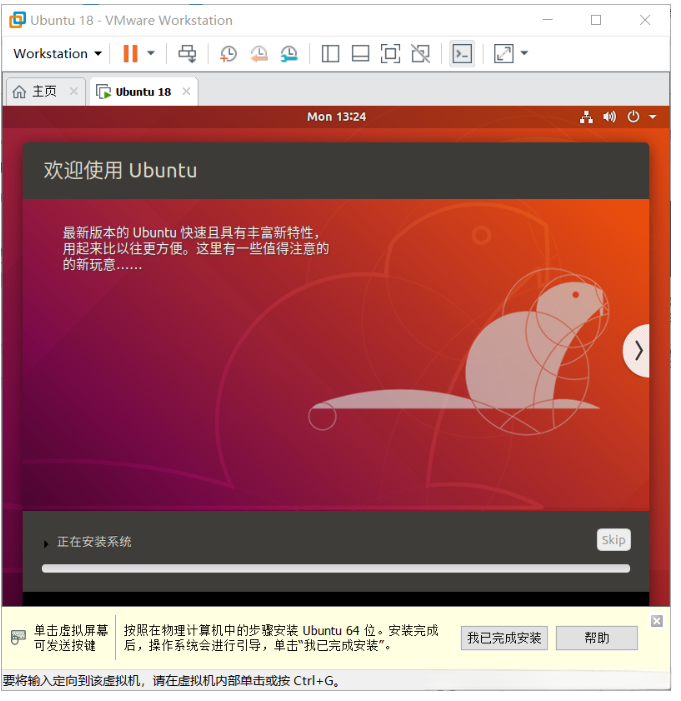681x701 pixels.
Task: Open the stretch display dropdown arrow
Action: [x=524, y=54]
